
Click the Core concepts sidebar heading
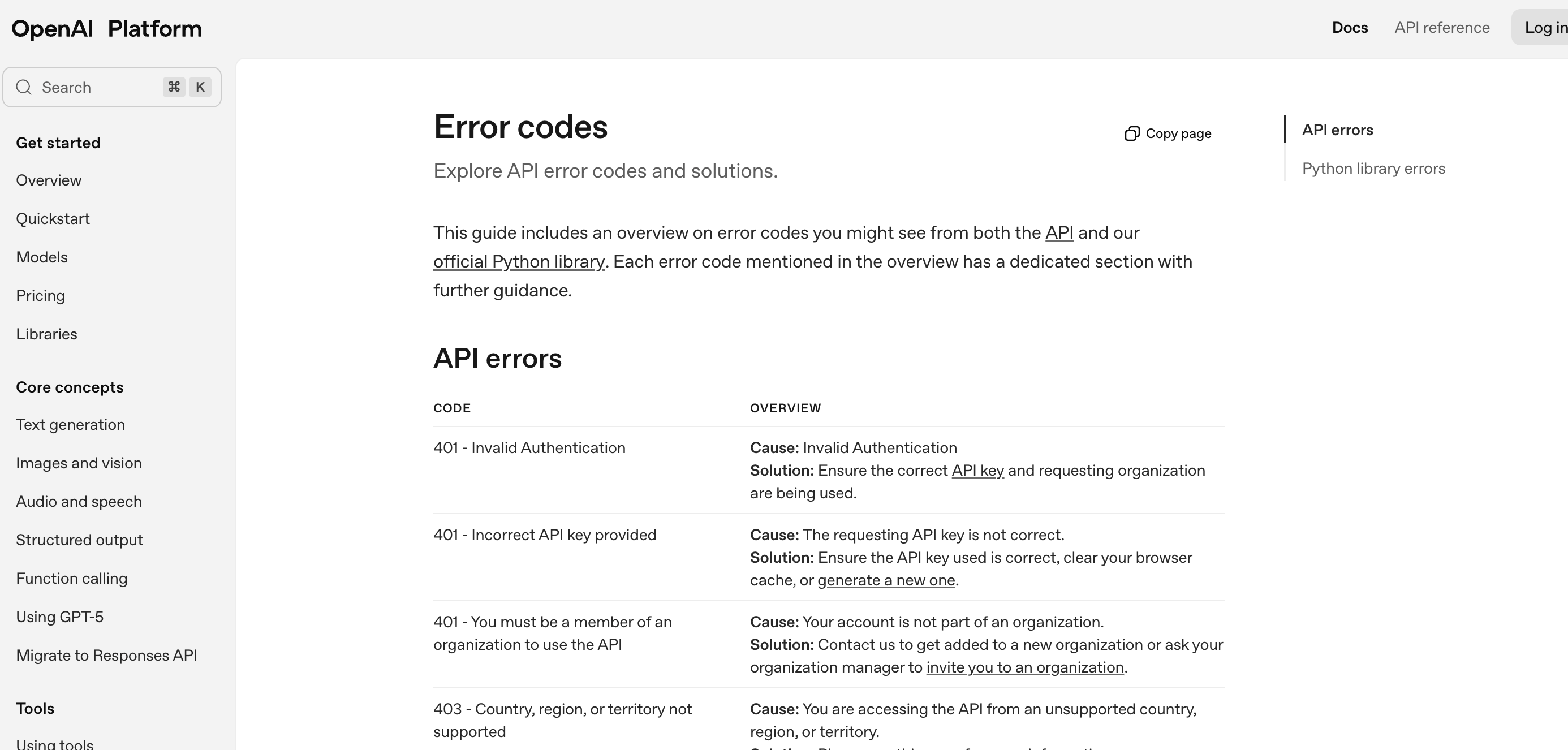click(x=70, y=387)
